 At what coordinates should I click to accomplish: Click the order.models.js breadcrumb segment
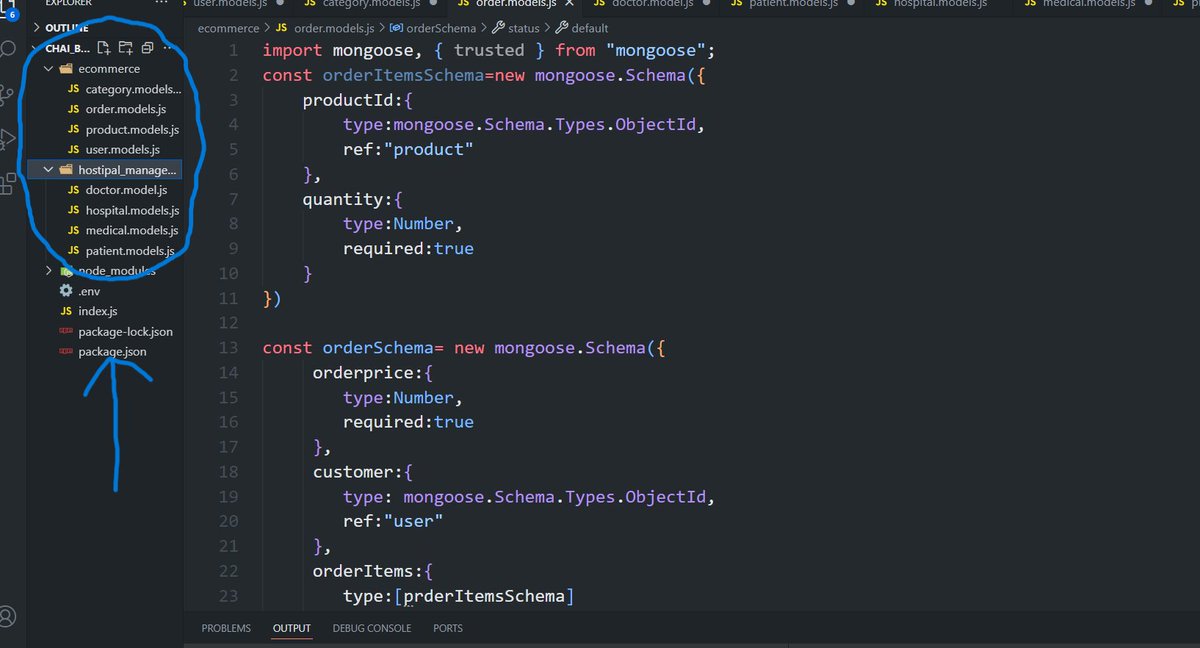tap(334, 29)
